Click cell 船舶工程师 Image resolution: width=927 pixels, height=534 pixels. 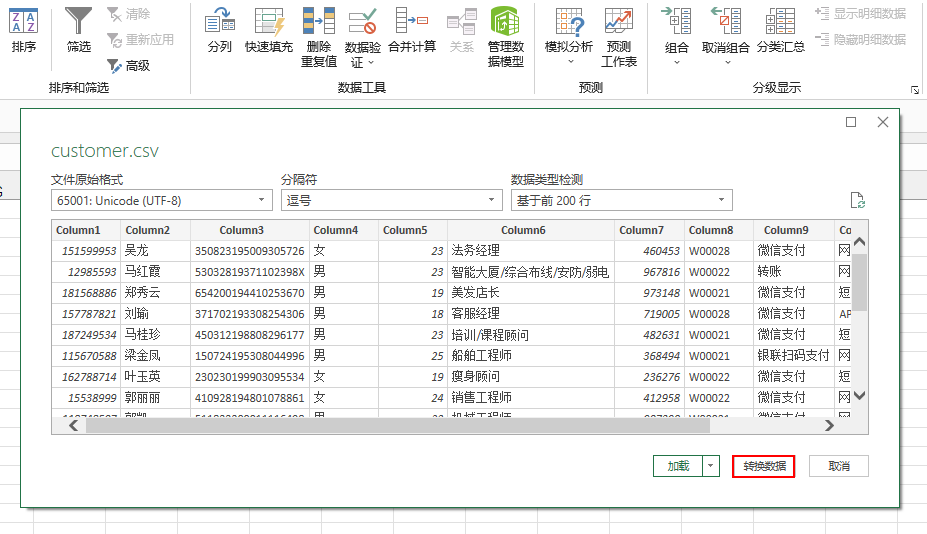(531, 355)
